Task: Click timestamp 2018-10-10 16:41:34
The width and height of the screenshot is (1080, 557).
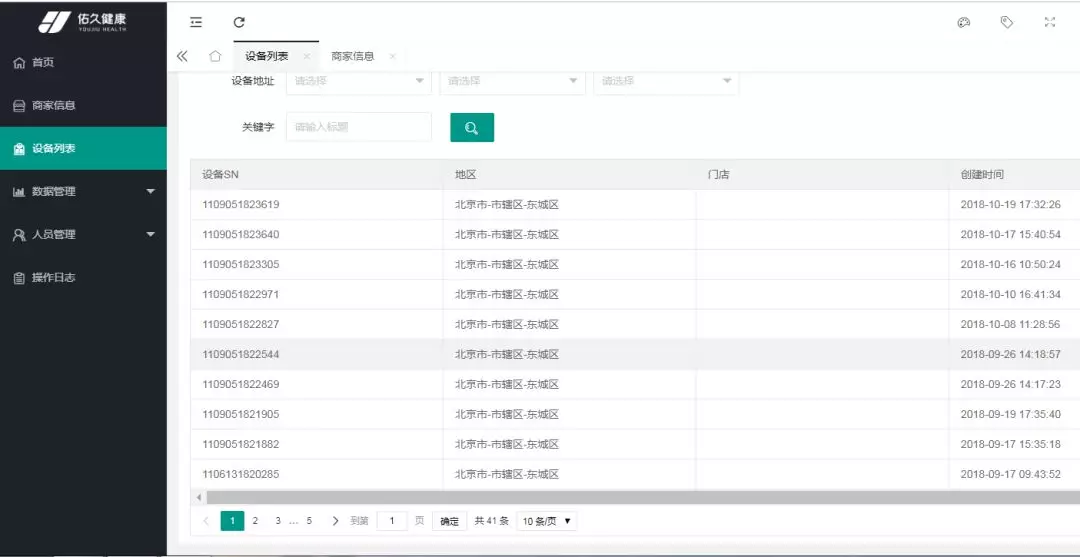Action: click(1010, 295)
